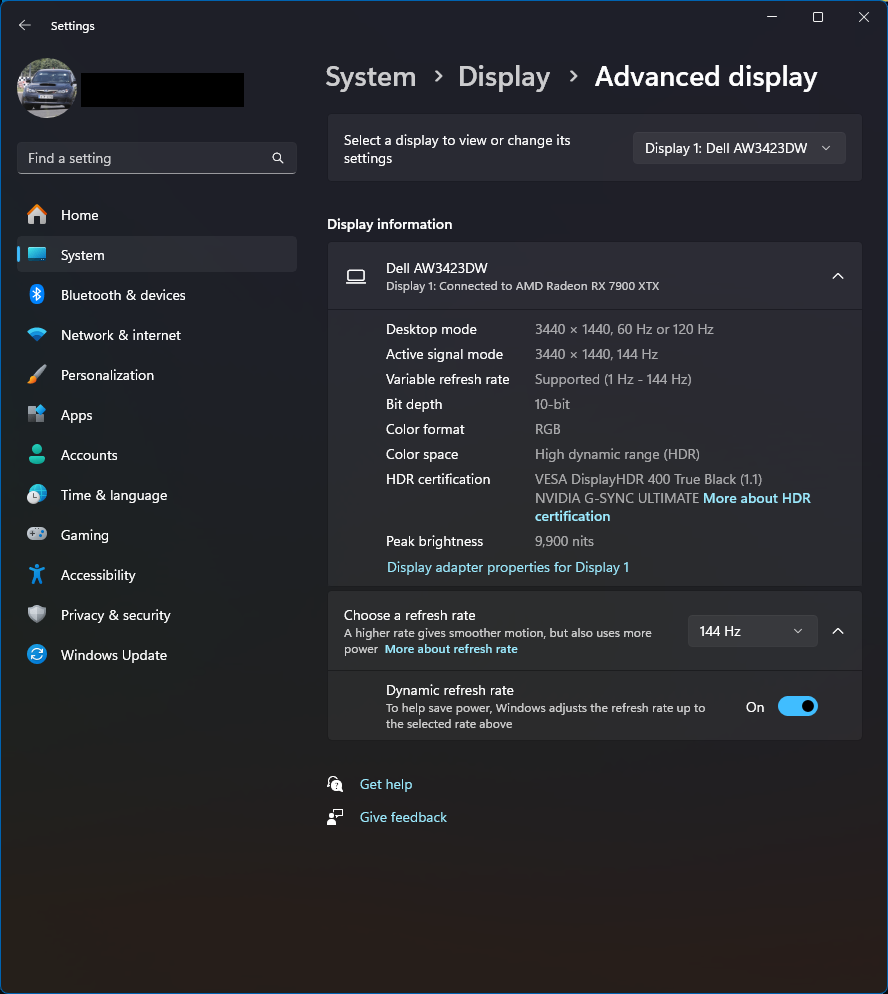Image resolution: width=888 pixels, height=994 pixels.
Task: Open Personalization settings
Action: 157,375
